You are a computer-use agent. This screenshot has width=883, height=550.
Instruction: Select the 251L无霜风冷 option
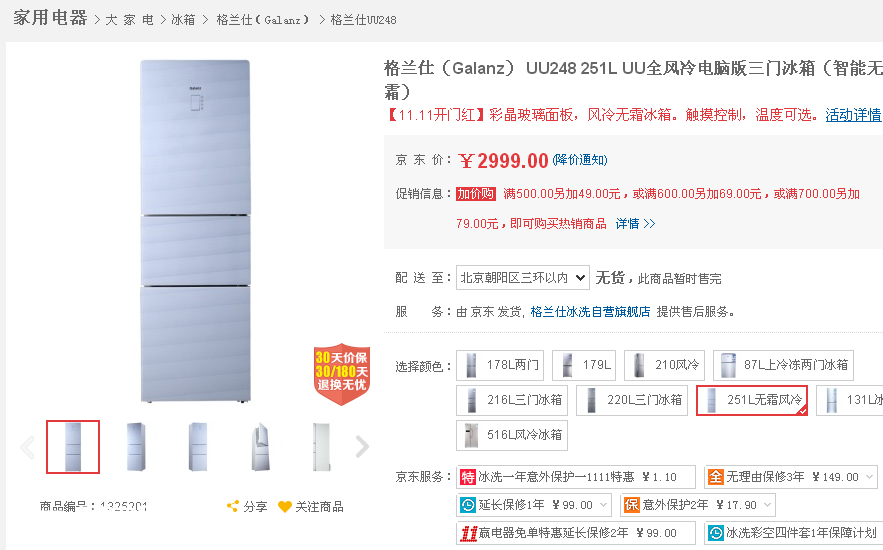pyautogui.click(x=752, y=400)
